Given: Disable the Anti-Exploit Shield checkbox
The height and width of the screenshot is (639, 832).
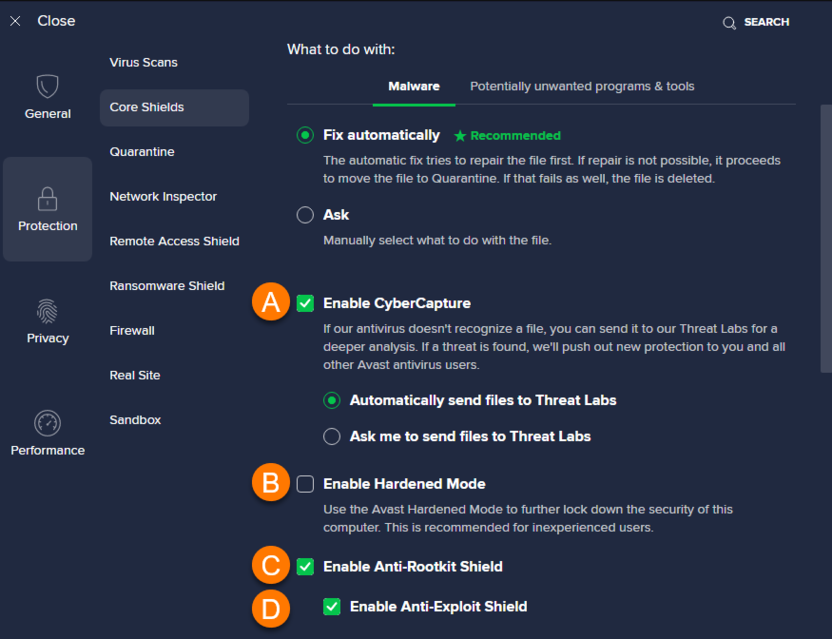Looking at the screenshot, I should point(331,606).
